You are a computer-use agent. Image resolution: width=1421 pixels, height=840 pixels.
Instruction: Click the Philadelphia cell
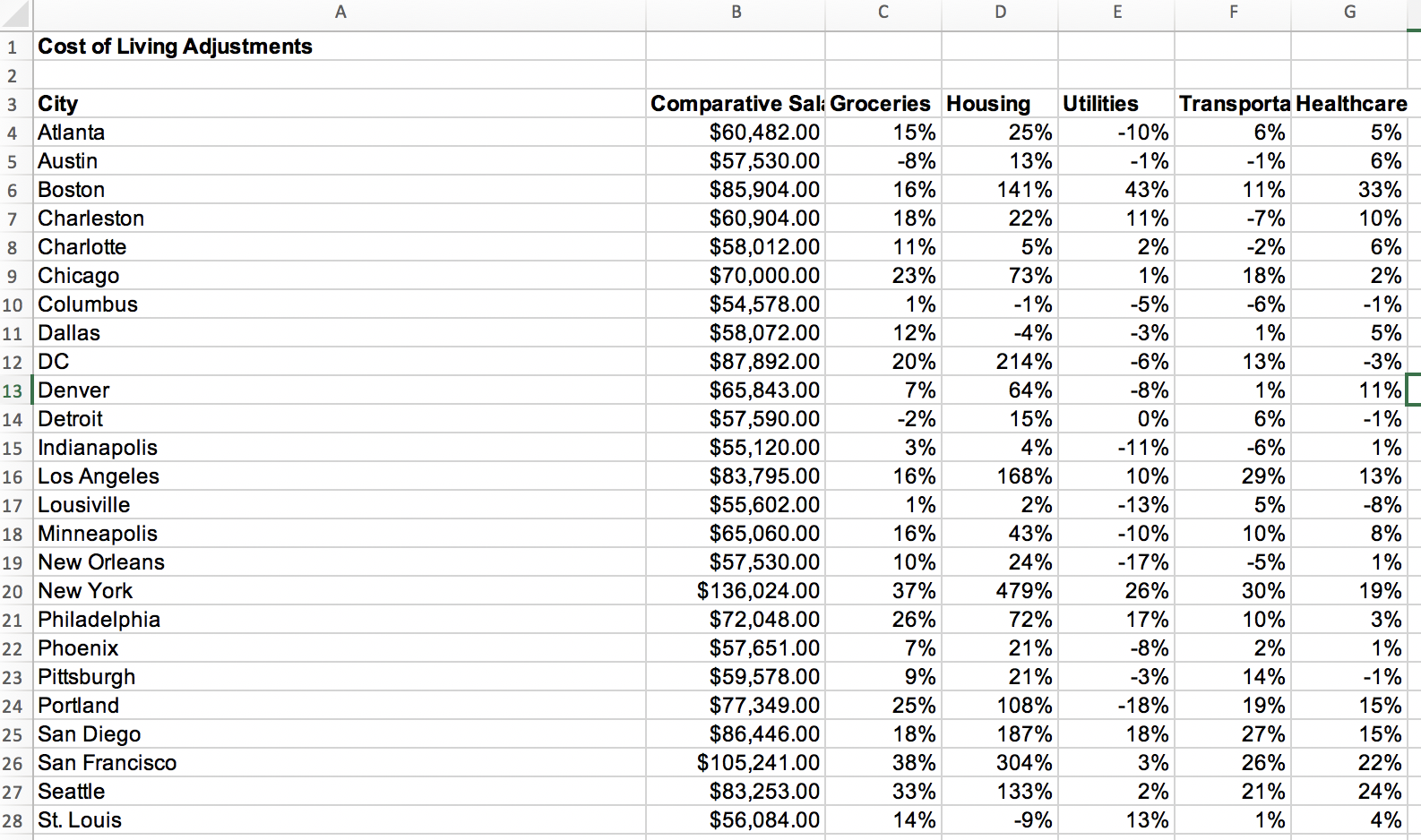coord(340,620)
